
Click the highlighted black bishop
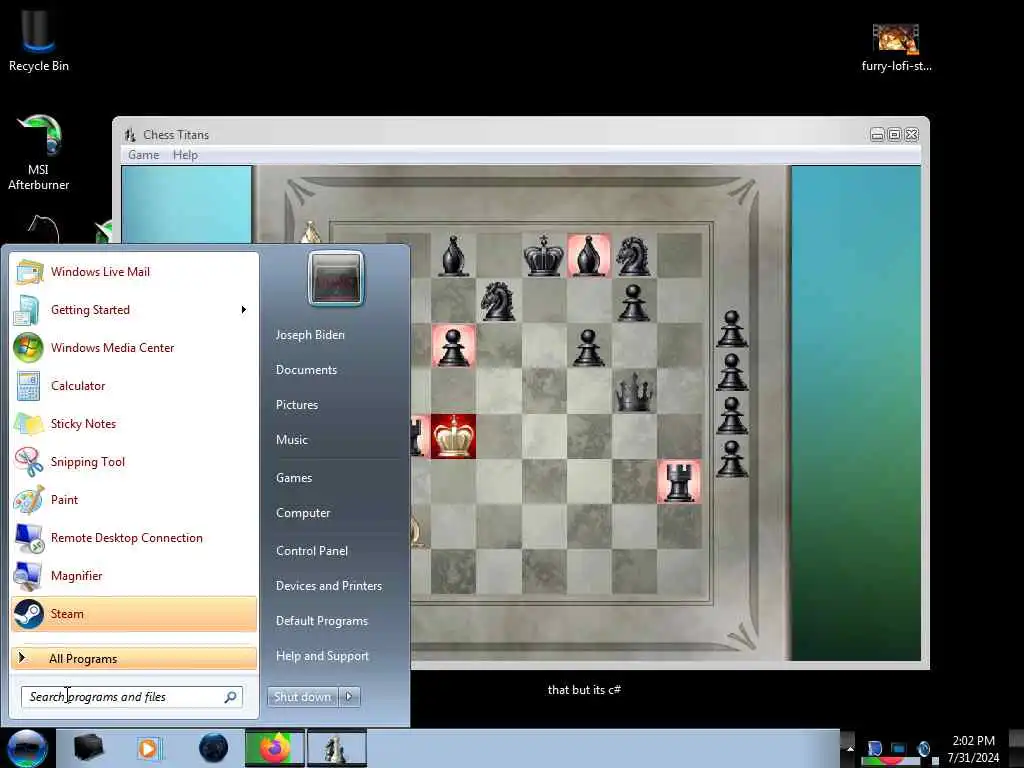588,255
